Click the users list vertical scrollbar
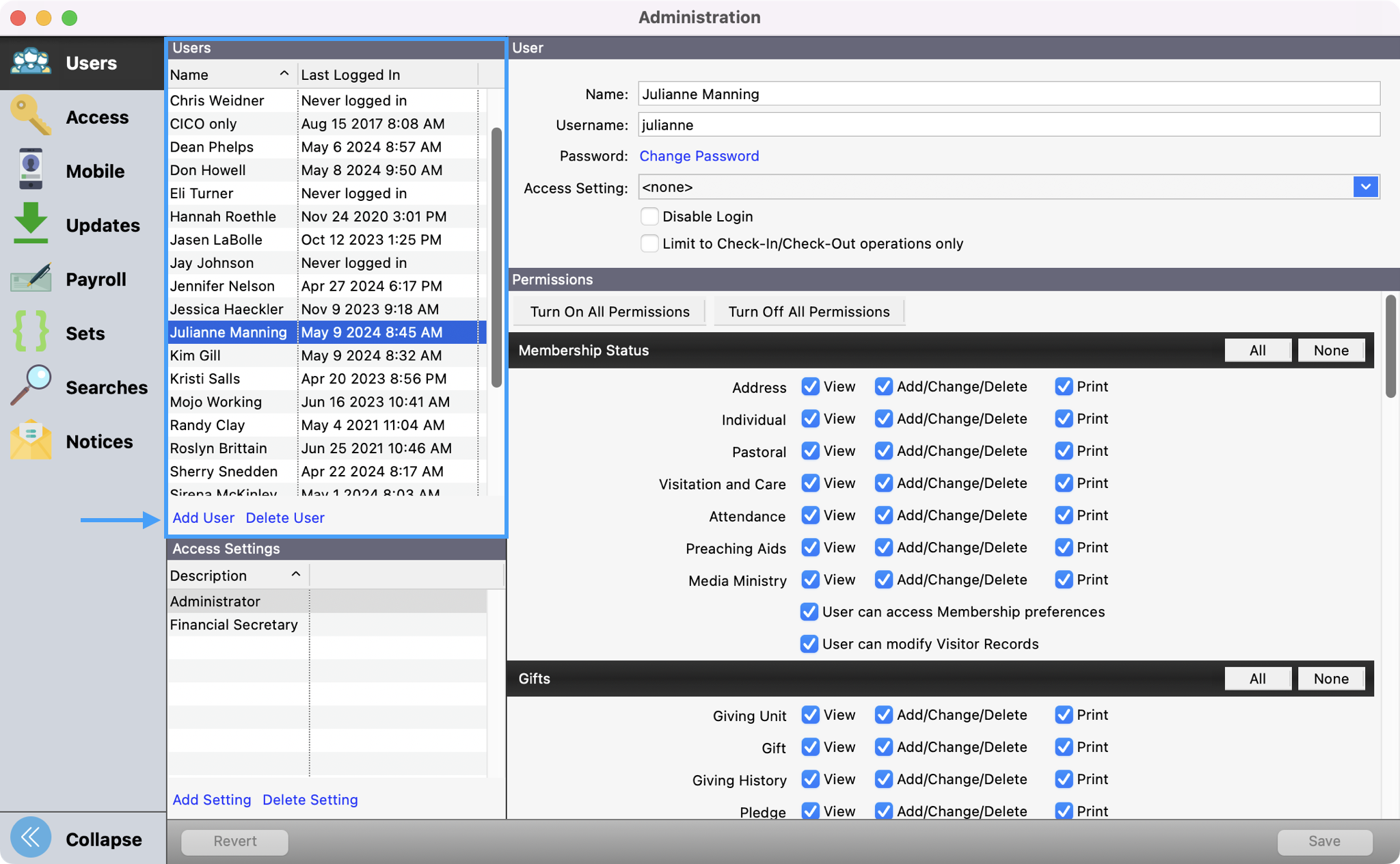The height and width of the screenshot is (864, 1400). point(497,256)
